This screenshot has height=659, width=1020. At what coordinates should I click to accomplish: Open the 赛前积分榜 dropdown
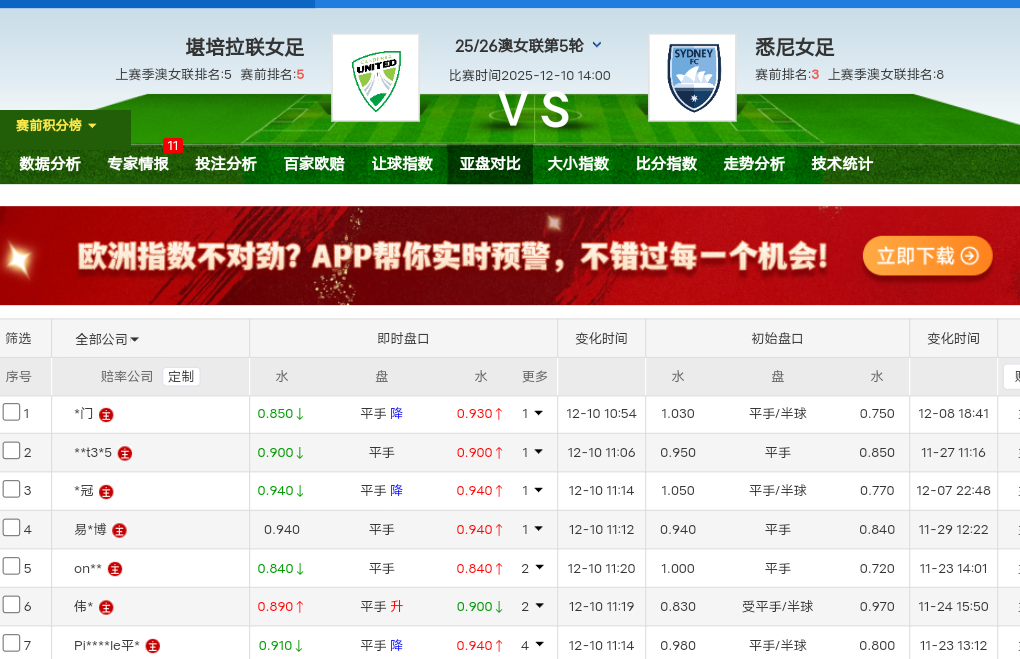coord(57,126)
